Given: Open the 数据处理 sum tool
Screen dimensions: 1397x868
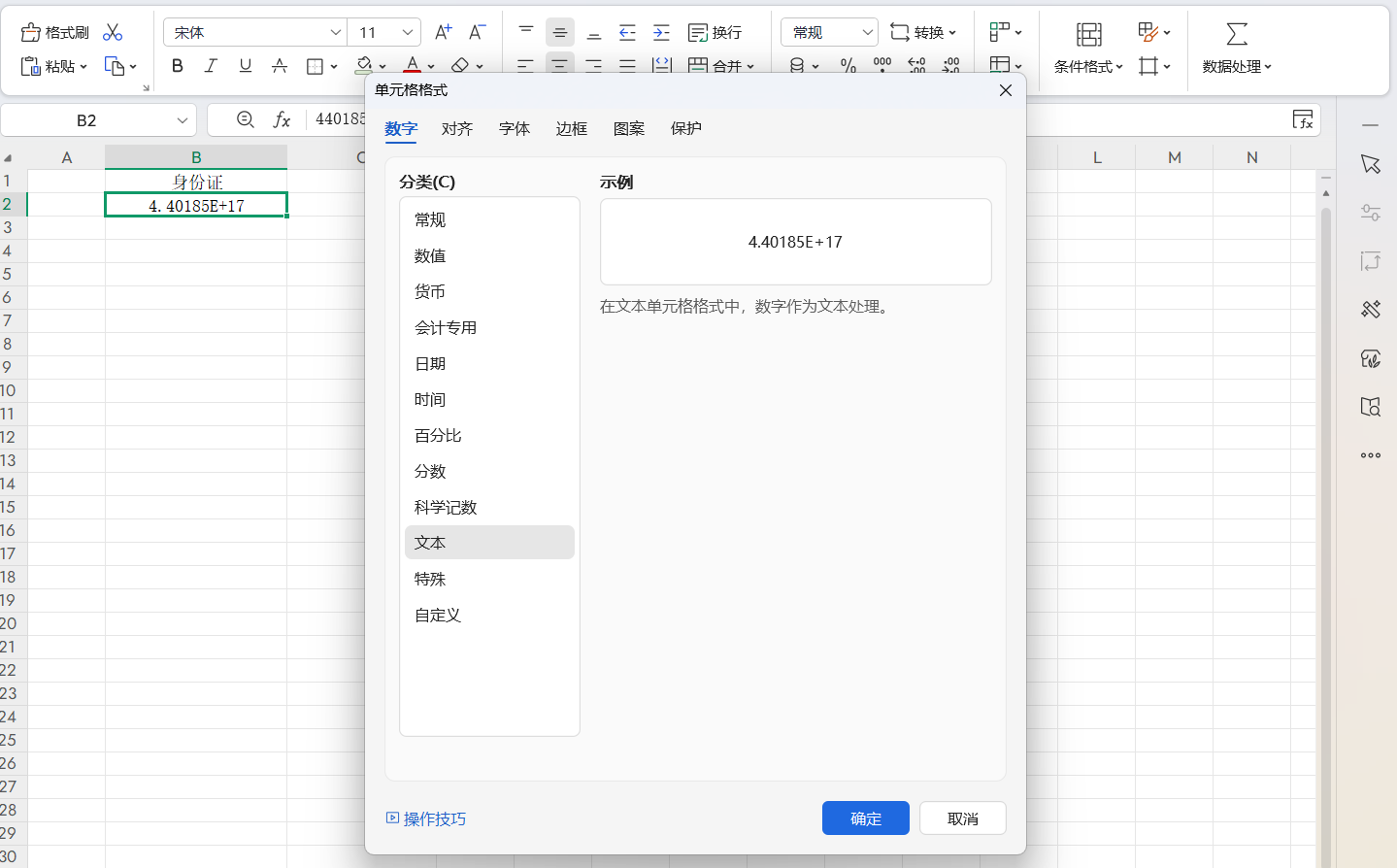Looking at the screenshot, I should point(1236,49).
